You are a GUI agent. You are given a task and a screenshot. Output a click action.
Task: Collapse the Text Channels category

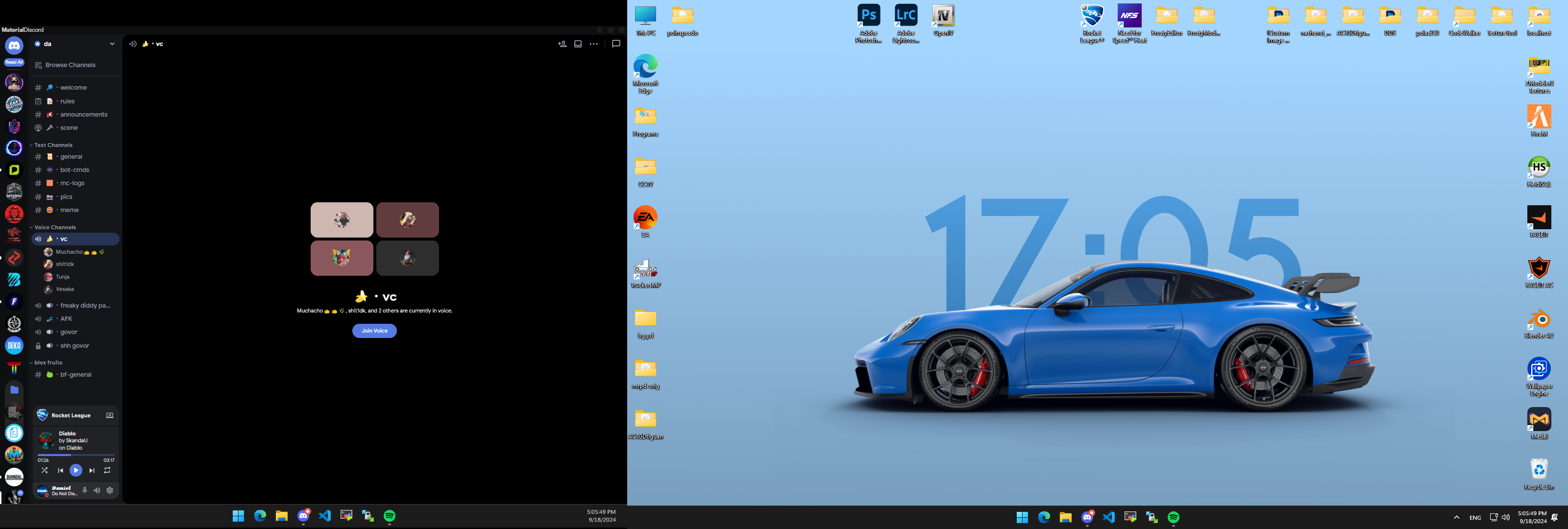53,145
